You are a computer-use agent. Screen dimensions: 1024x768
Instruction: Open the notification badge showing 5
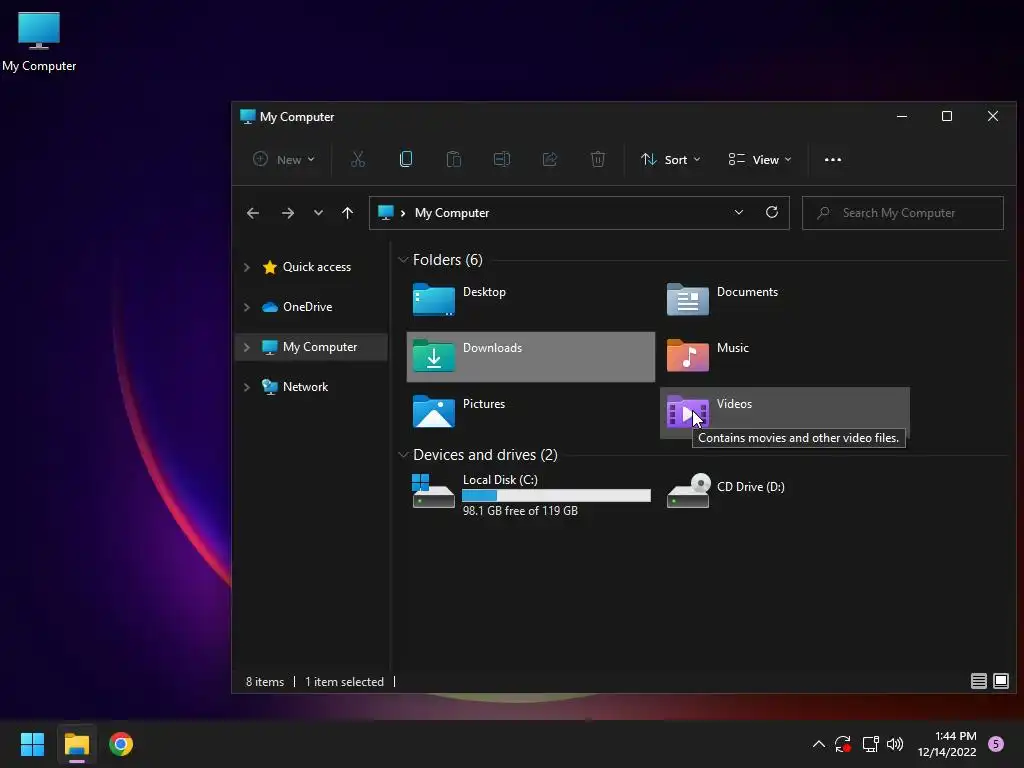[x=996, y=744]
